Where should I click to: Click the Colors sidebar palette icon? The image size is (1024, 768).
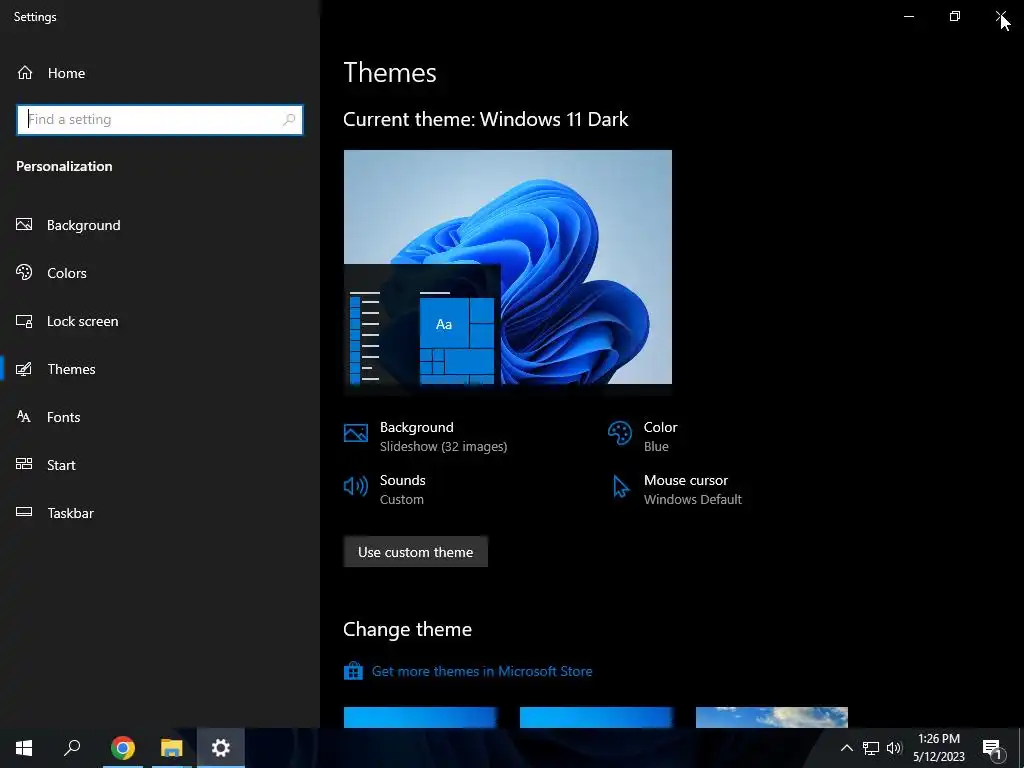[24, 272]
